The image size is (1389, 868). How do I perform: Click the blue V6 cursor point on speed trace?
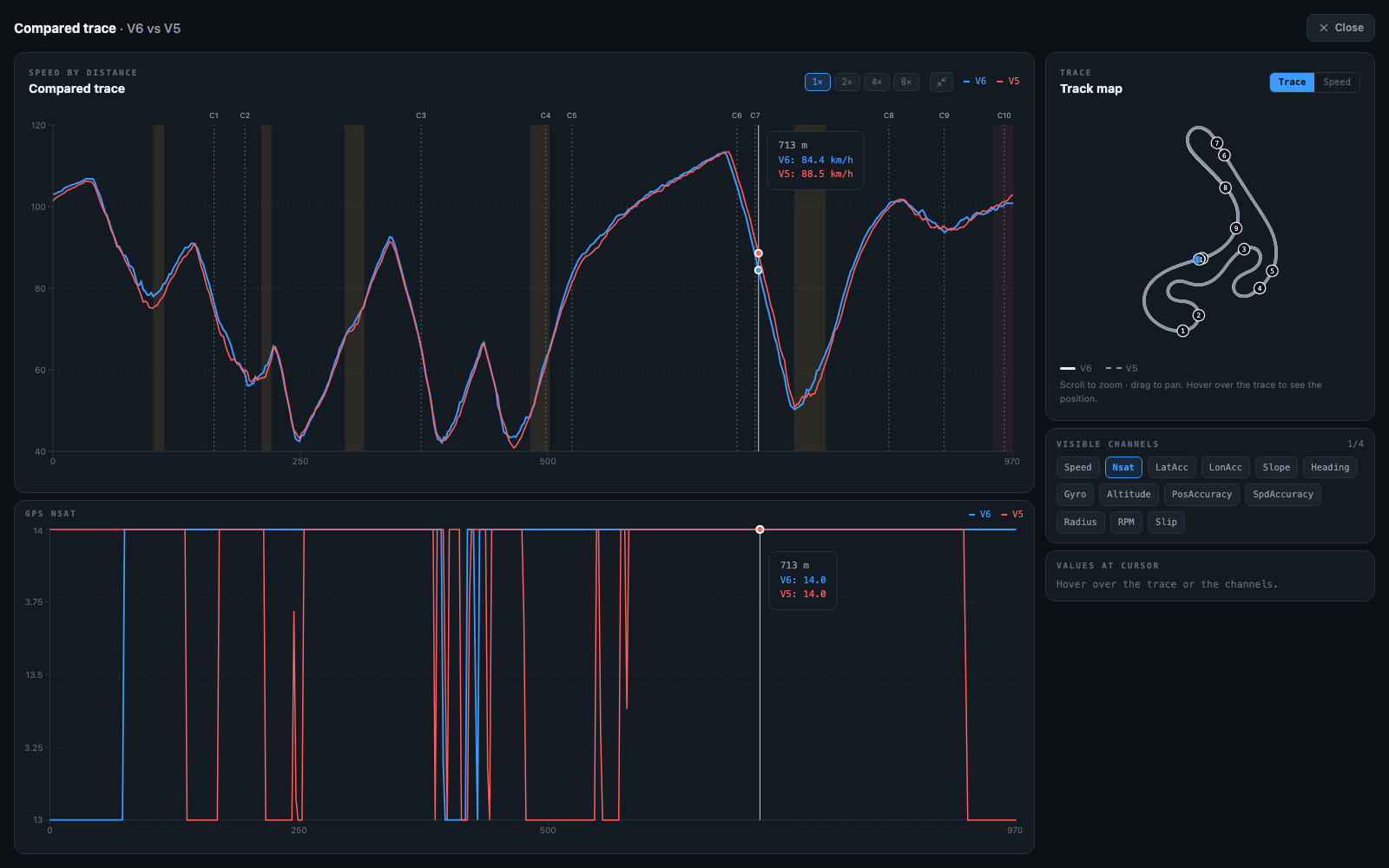click(759, 270)
